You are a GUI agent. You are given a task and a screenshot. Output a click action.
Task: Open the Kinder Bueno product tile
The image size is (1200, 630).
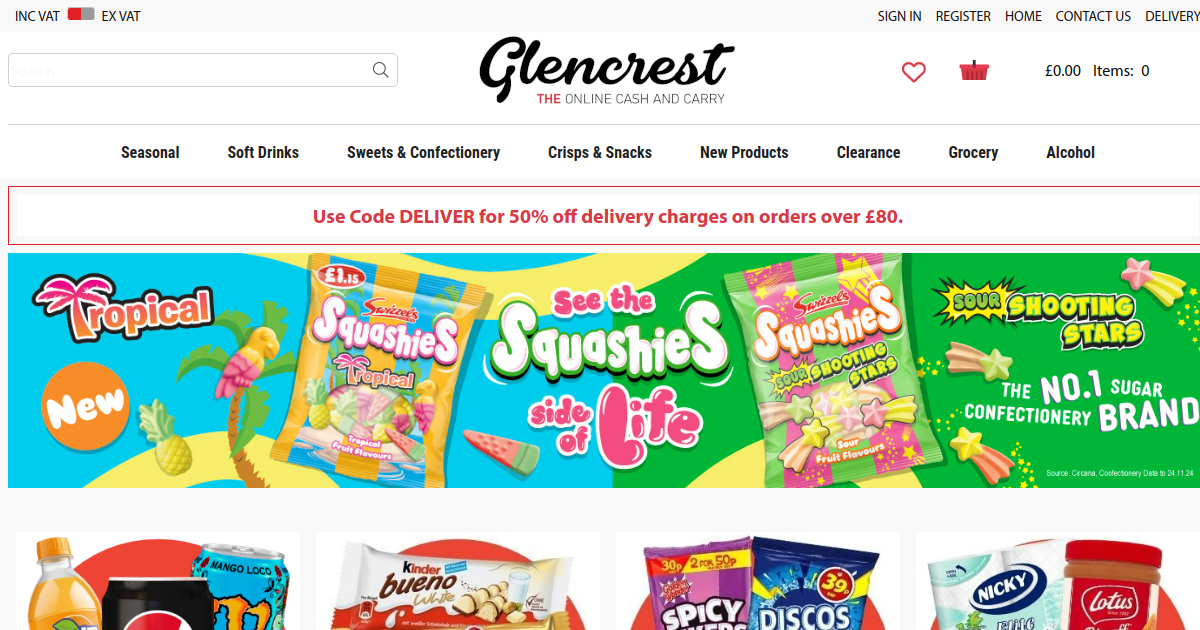point(458,581)
